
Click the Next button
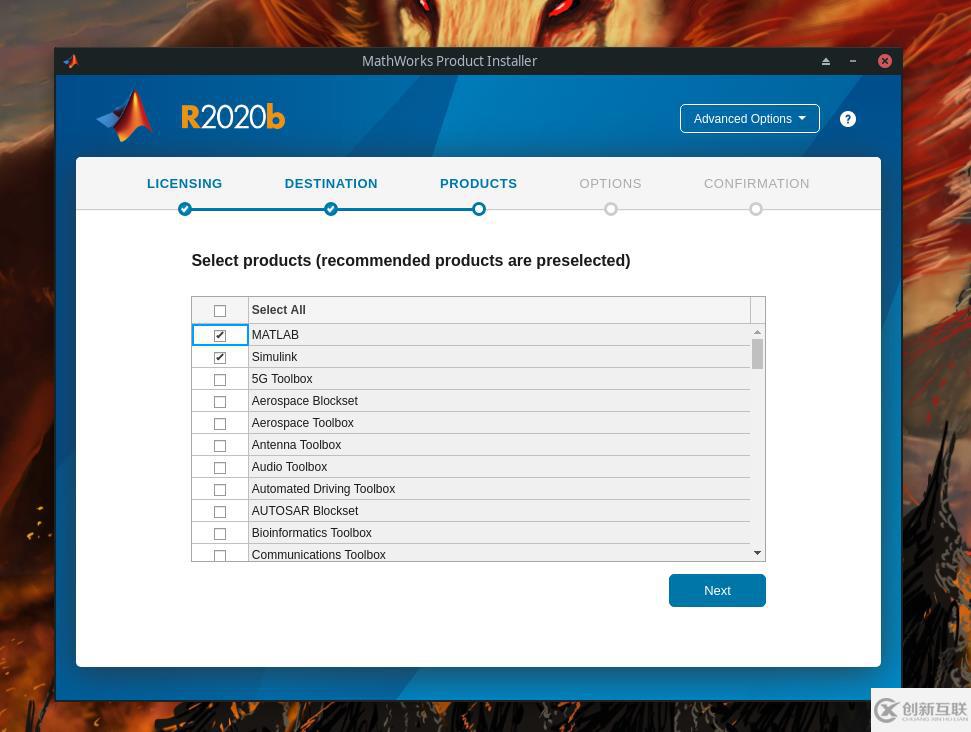(717, 590)
